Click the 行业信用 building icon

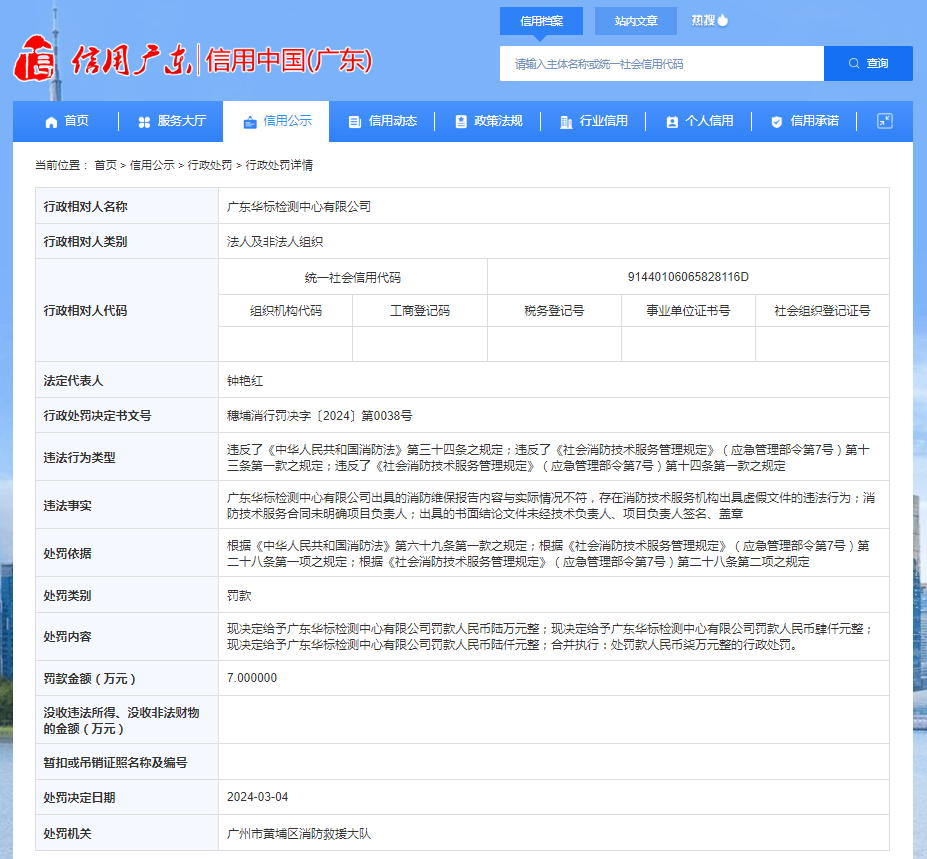[x=566, y=122]
